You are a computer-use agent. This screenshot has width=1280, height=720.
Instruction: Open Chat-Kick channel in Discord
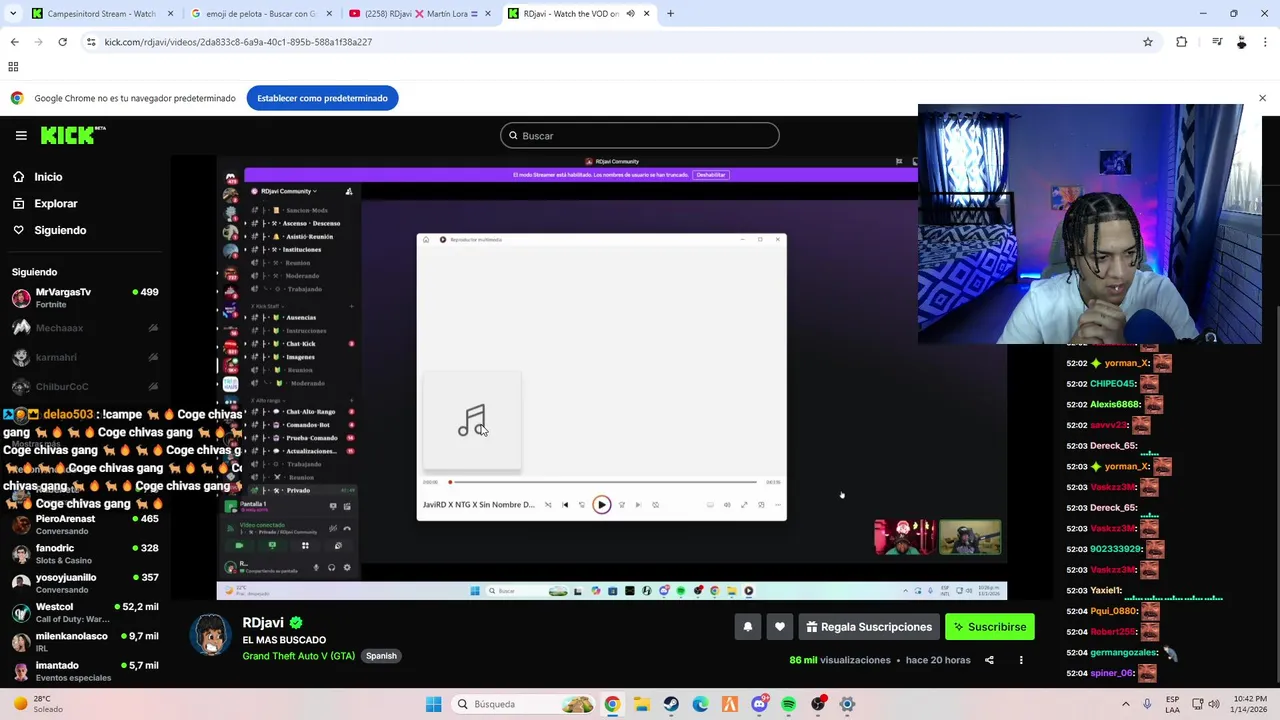301,344
